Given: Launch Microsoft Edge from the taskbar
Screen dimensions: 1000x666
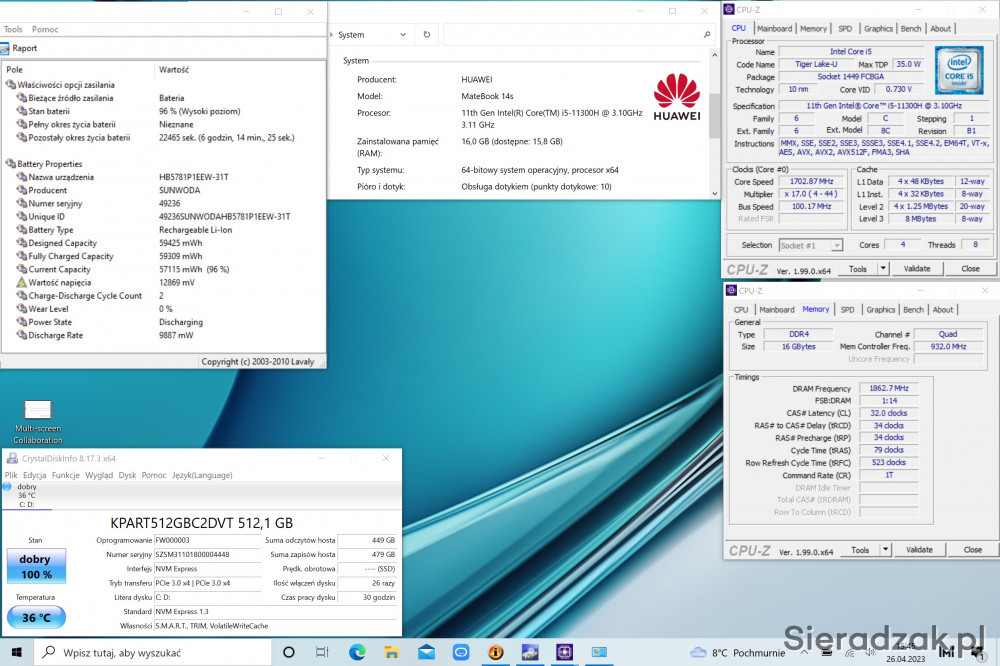Looking at the screenshot, I should point(357,652).
